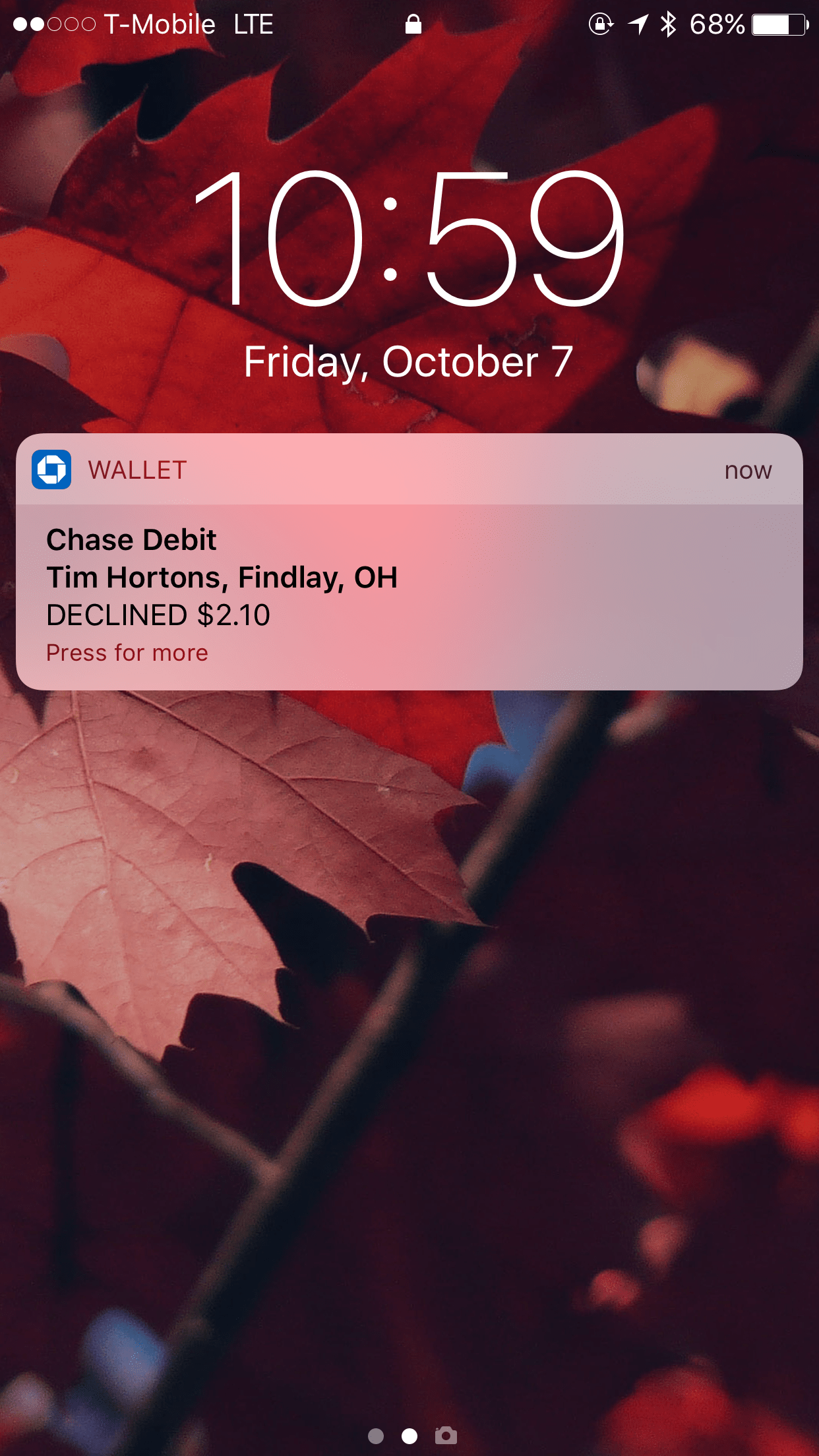
Task: Tap the battery indicator icon
Action: [780, 25]
